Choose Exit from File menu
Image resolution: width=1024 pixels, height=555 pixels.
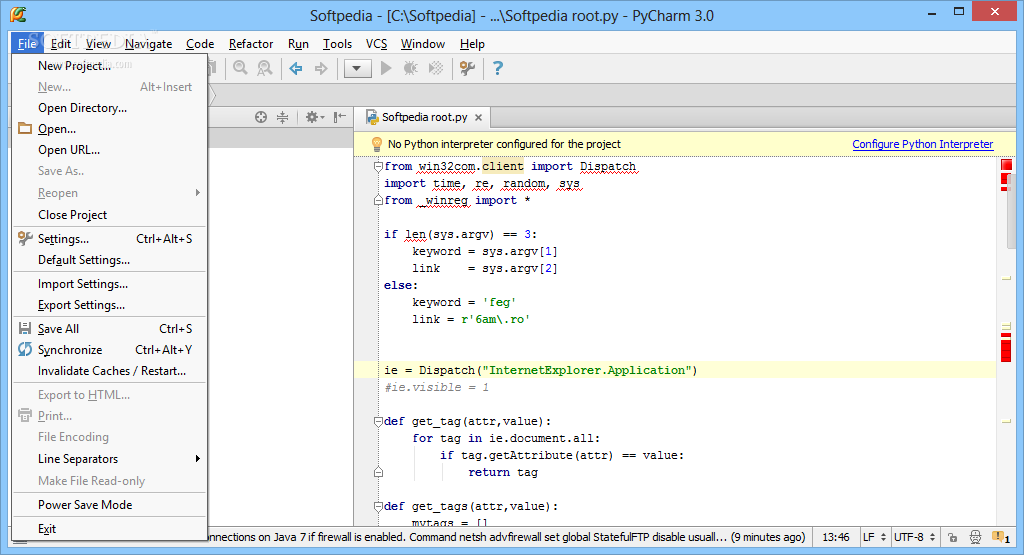point(109,529)
